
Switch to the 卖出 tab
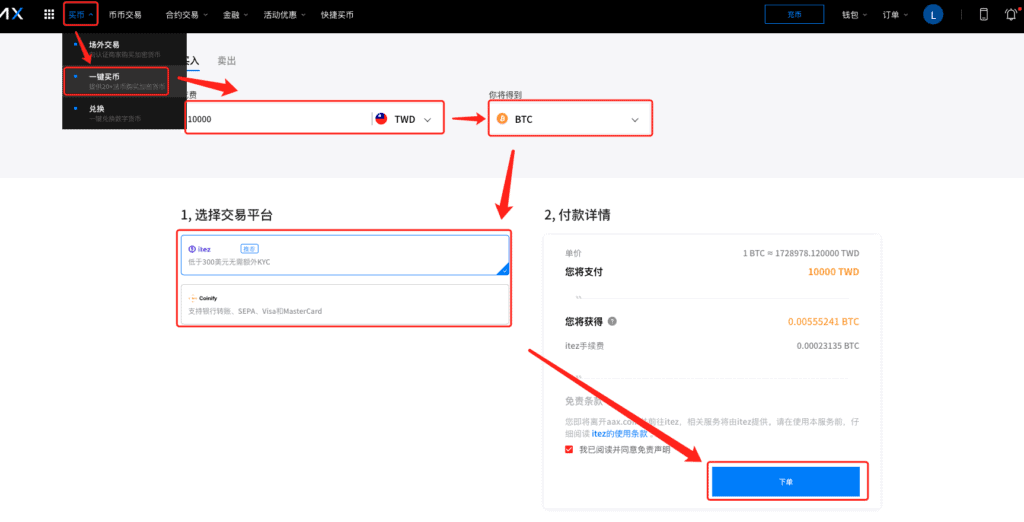(x=227, y=61)
